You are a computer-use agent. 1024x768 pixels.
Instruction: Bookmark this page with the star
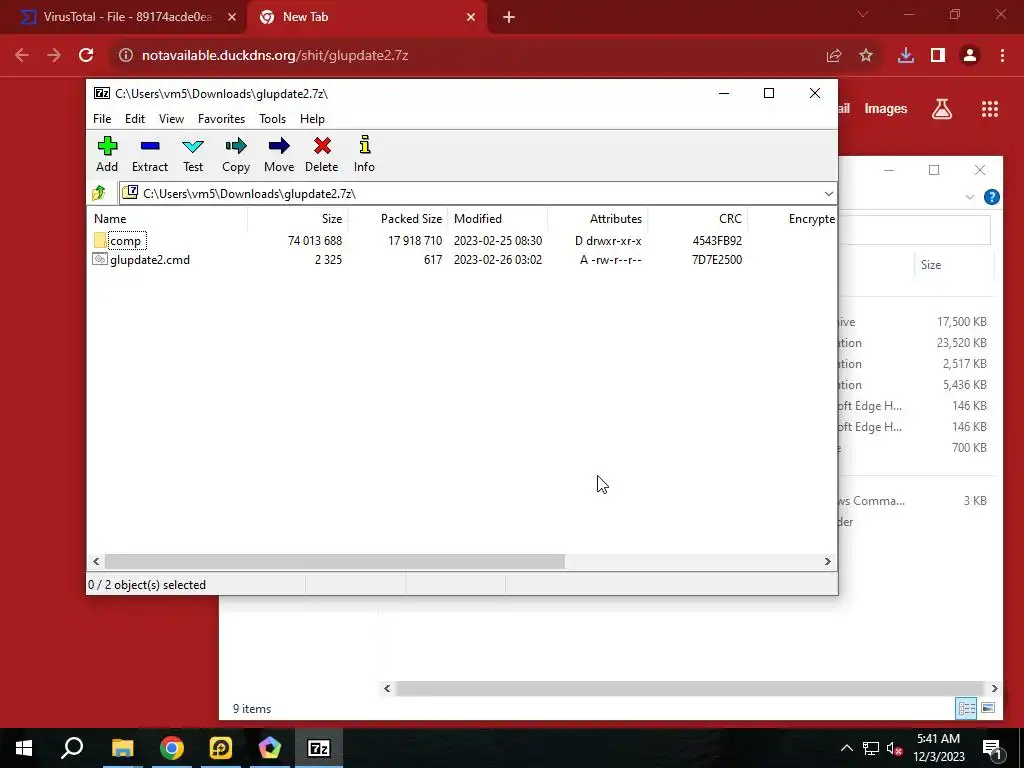tap(866, 56)
